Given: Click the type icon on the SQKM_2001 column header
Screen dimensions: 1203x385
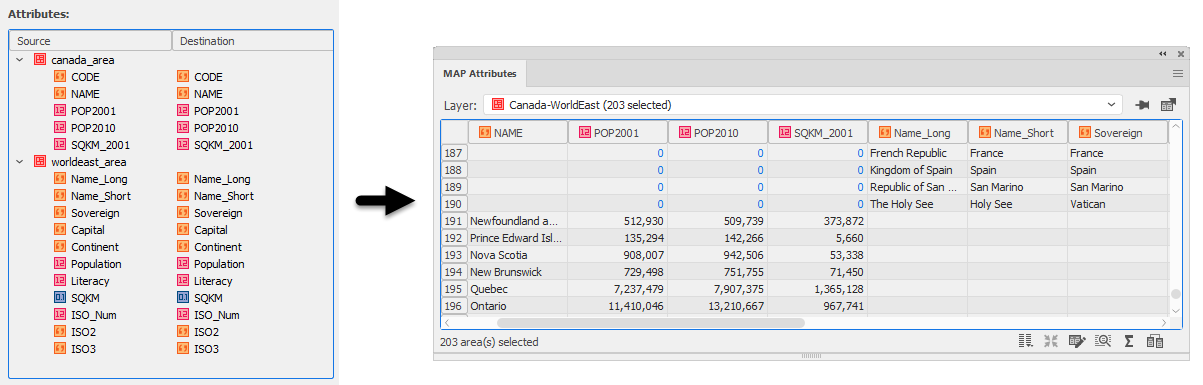Looking at the screenshot, I should [785, 132].
